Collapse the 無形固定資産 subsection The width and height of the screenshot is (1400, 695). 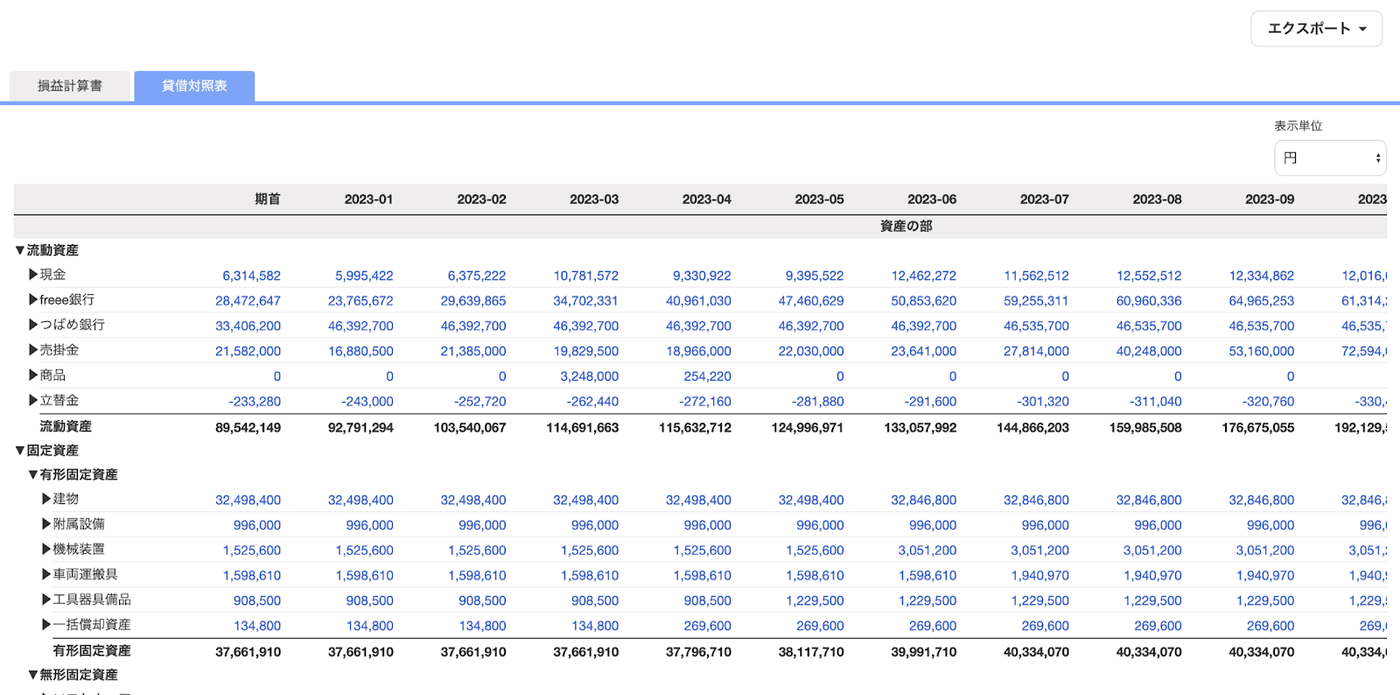(x=33, y=675)
